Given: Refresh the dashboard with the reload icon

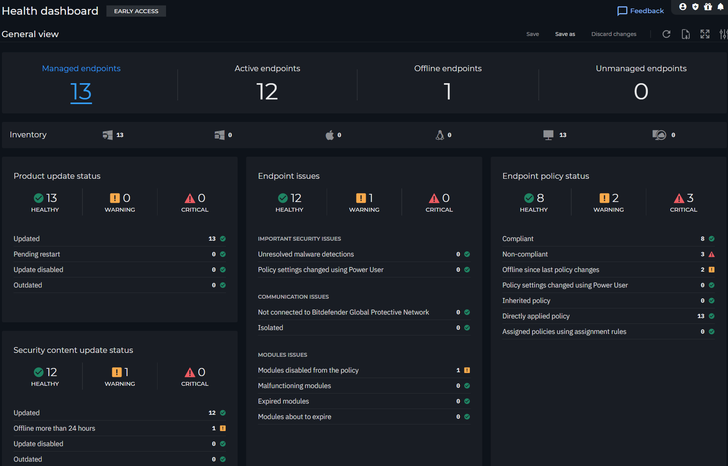Looking at the screenshot, I should [666, 34].
